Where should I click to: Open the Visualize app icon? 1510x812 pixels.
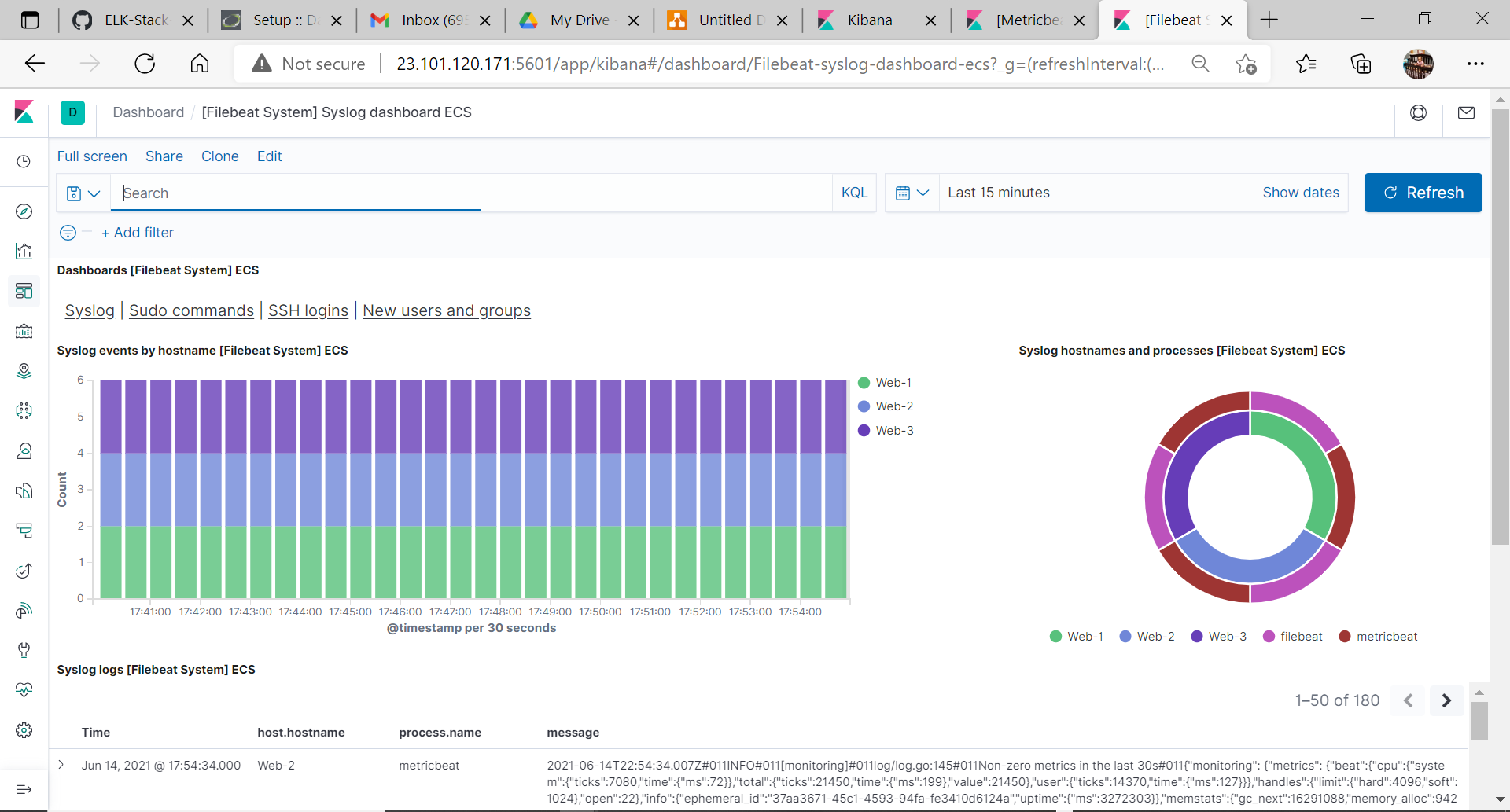coord(24,251)
